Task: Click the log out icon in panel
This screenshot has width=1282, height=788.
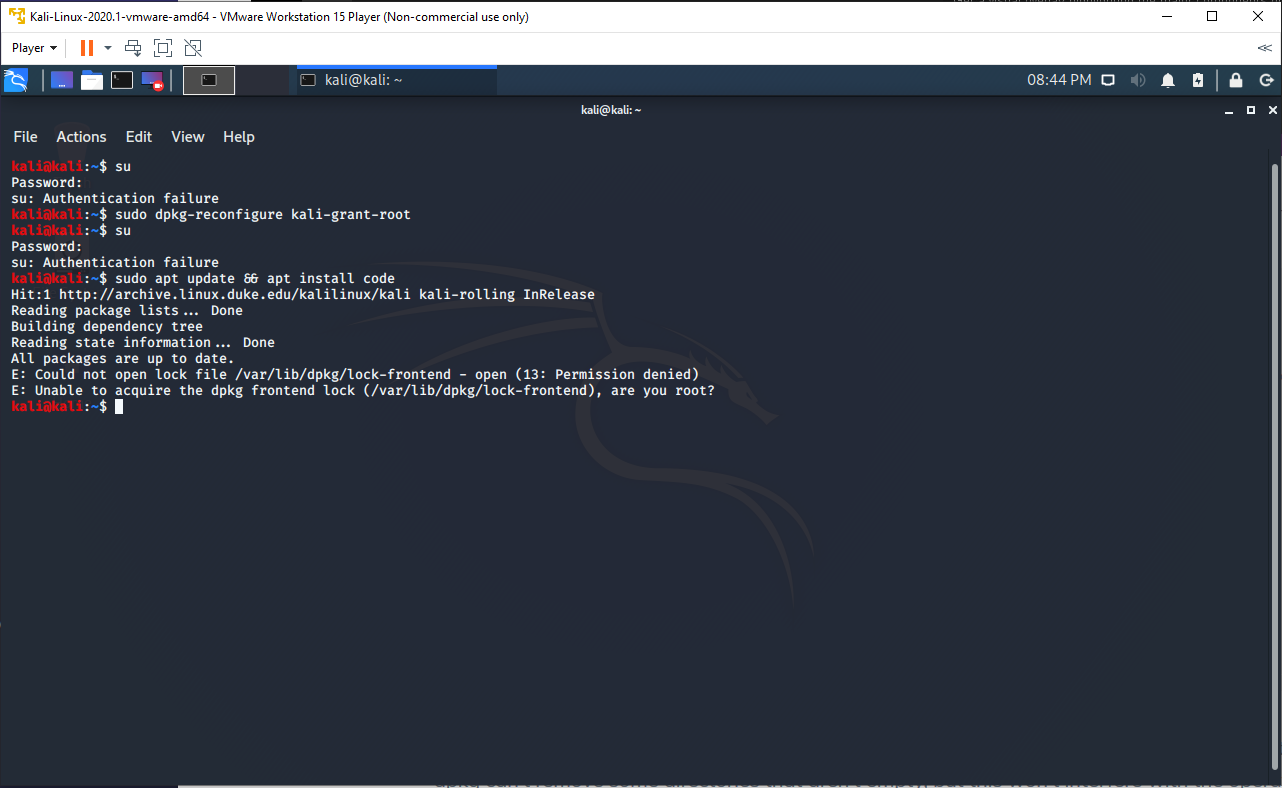Action: [x=1266, y=80]
